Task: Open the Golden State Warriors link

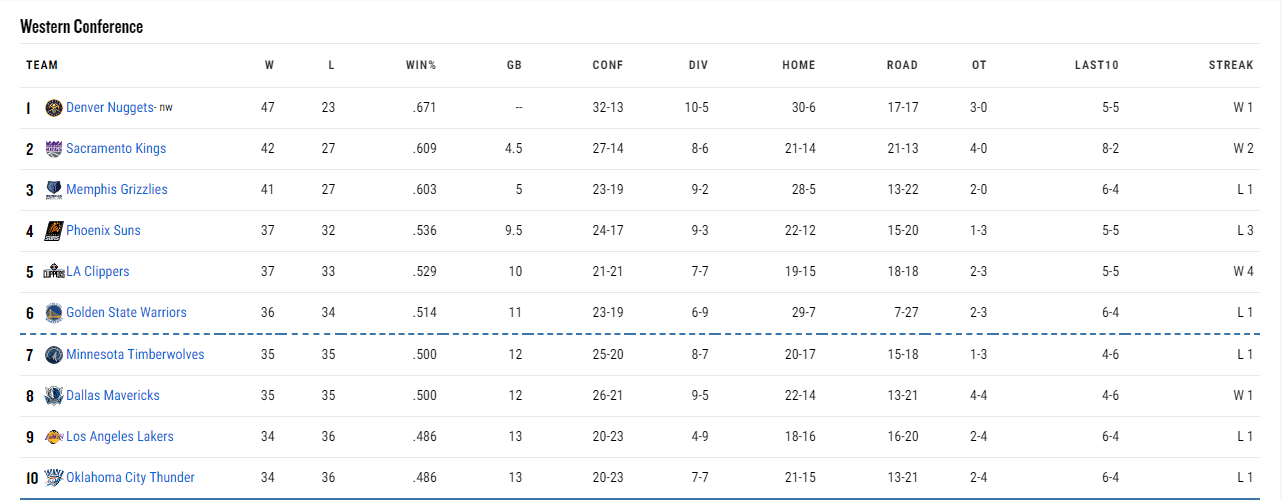Action: (126, 313)
